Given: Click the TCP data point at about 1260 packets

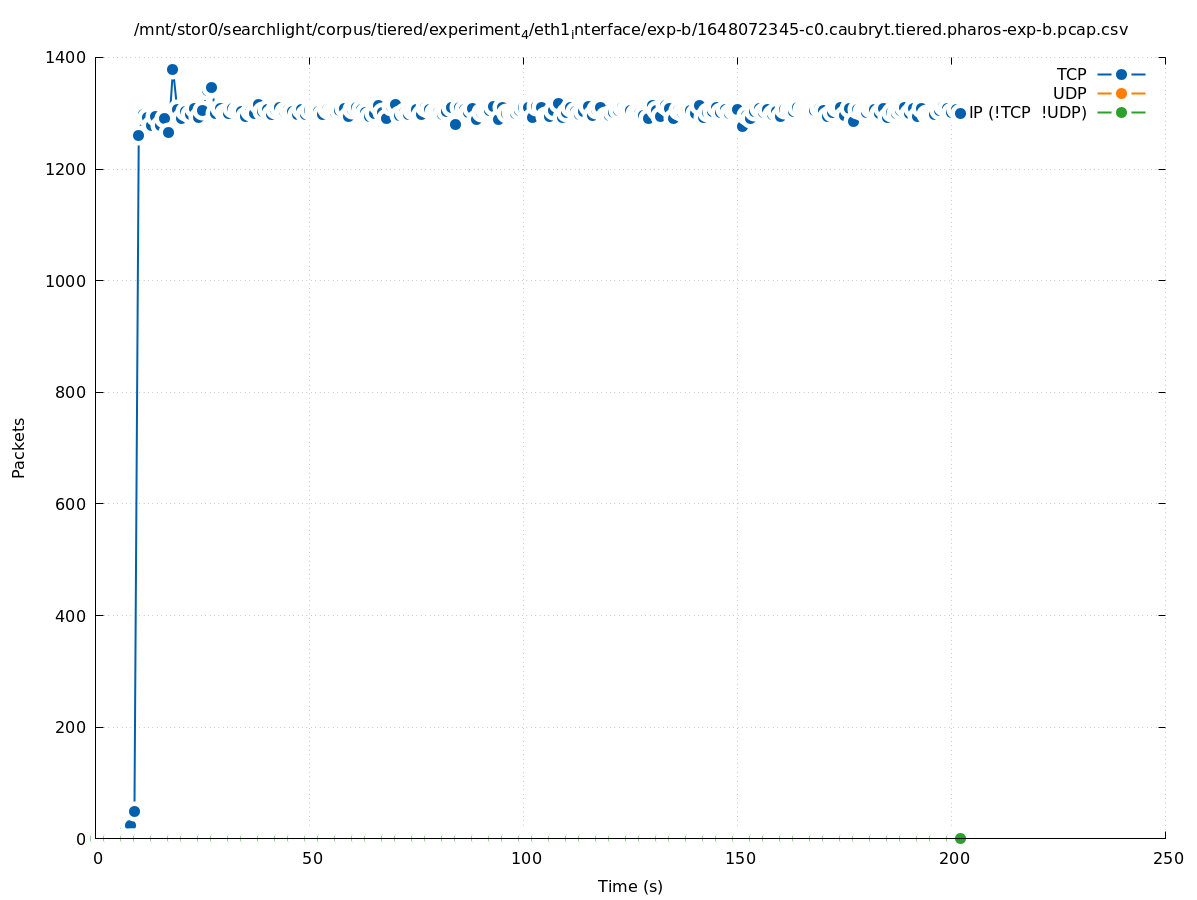Looking at the screenshot, I should click(x=138, y=135).
